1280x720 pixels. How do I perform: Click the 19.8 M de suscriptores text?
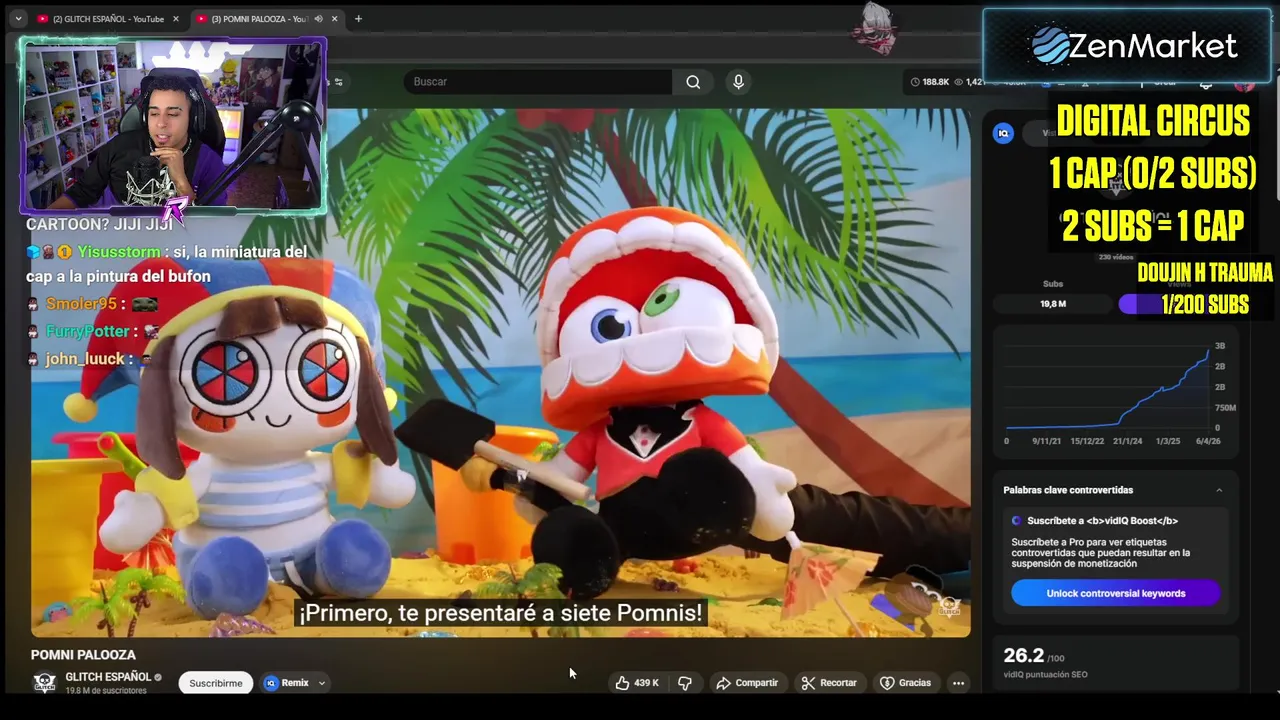[106, 691]
